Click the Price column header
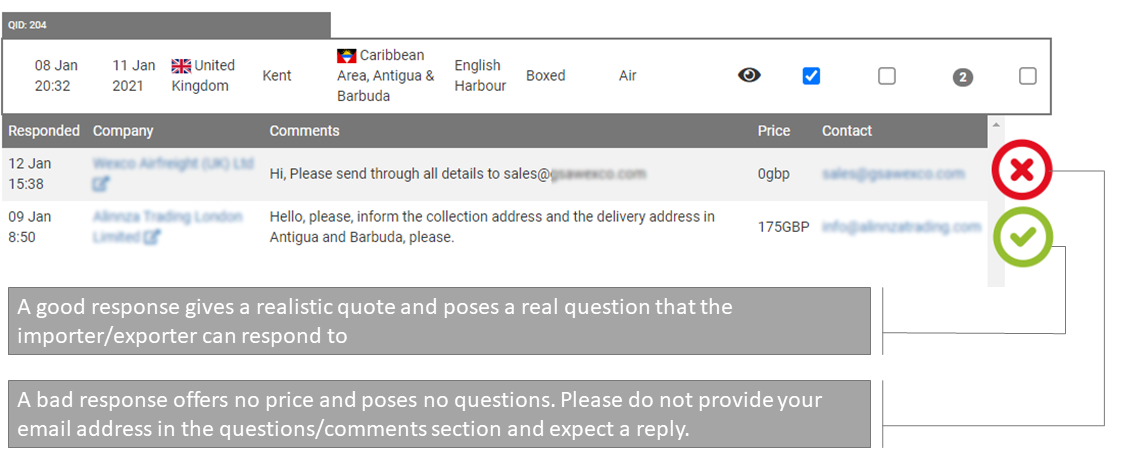The width and height of the screenshot is (1136, 473). click(773, 131)
